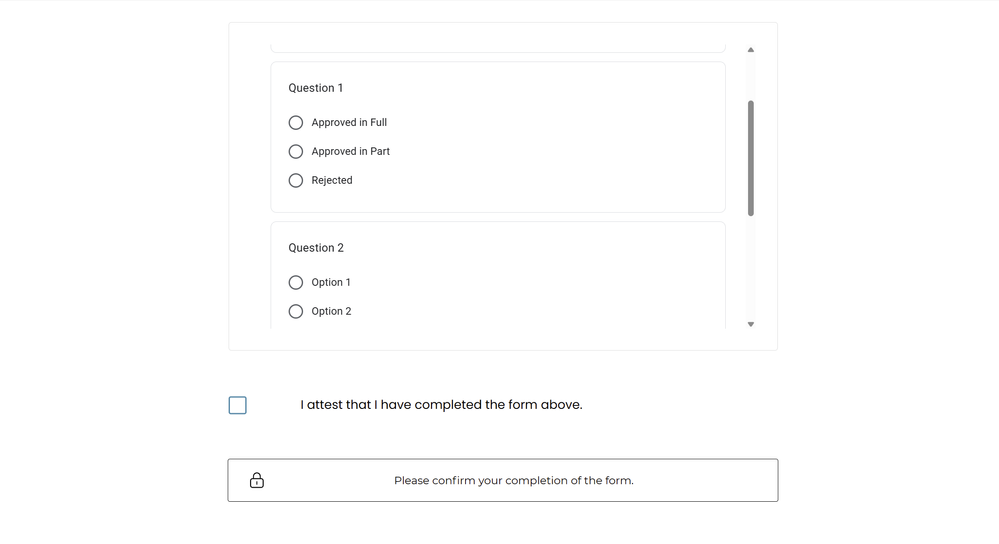
Task: Click the Question 1 heading
Action: 316,88
